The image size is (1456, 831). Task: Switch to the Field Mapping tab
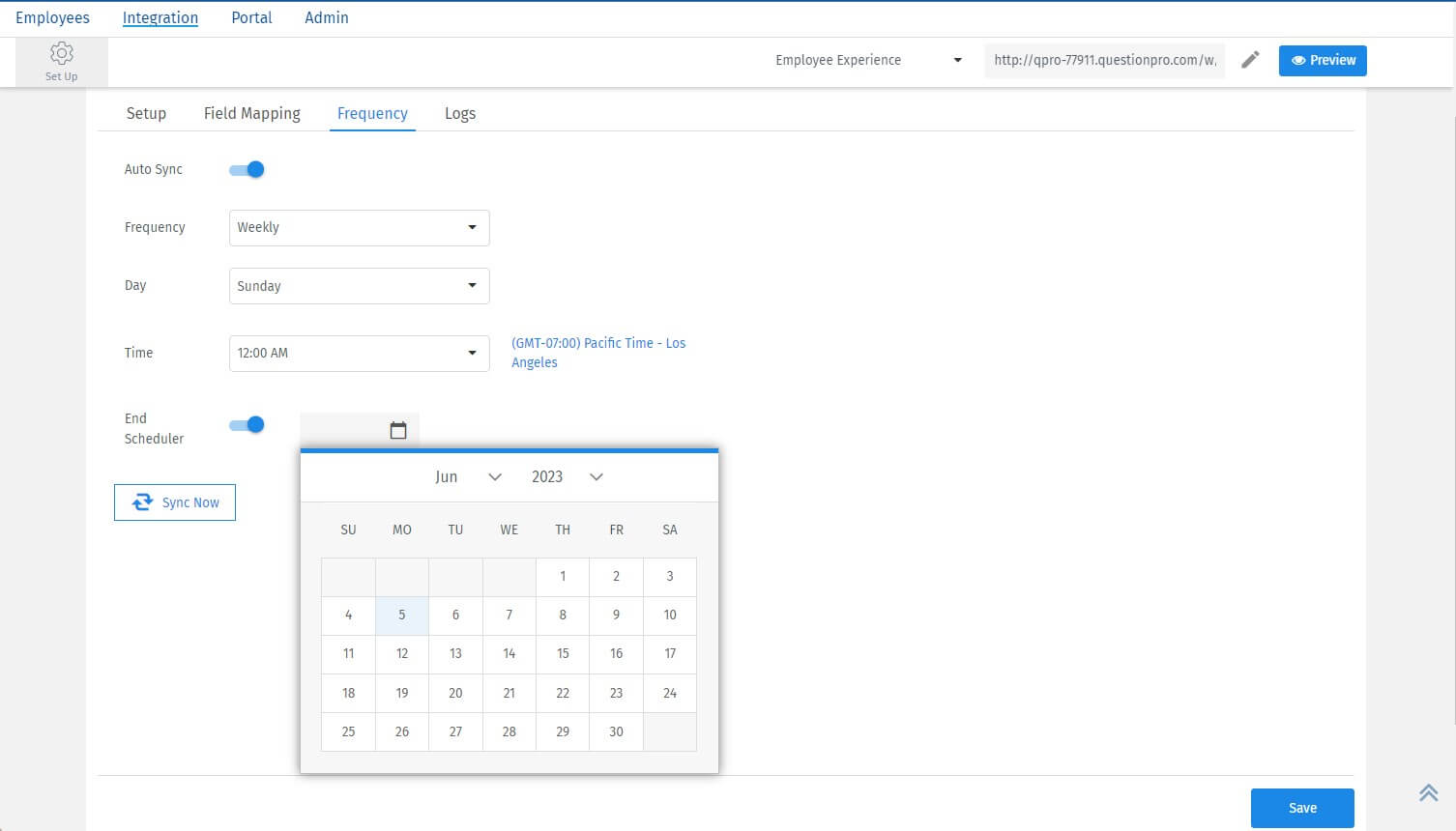[251, 113]
